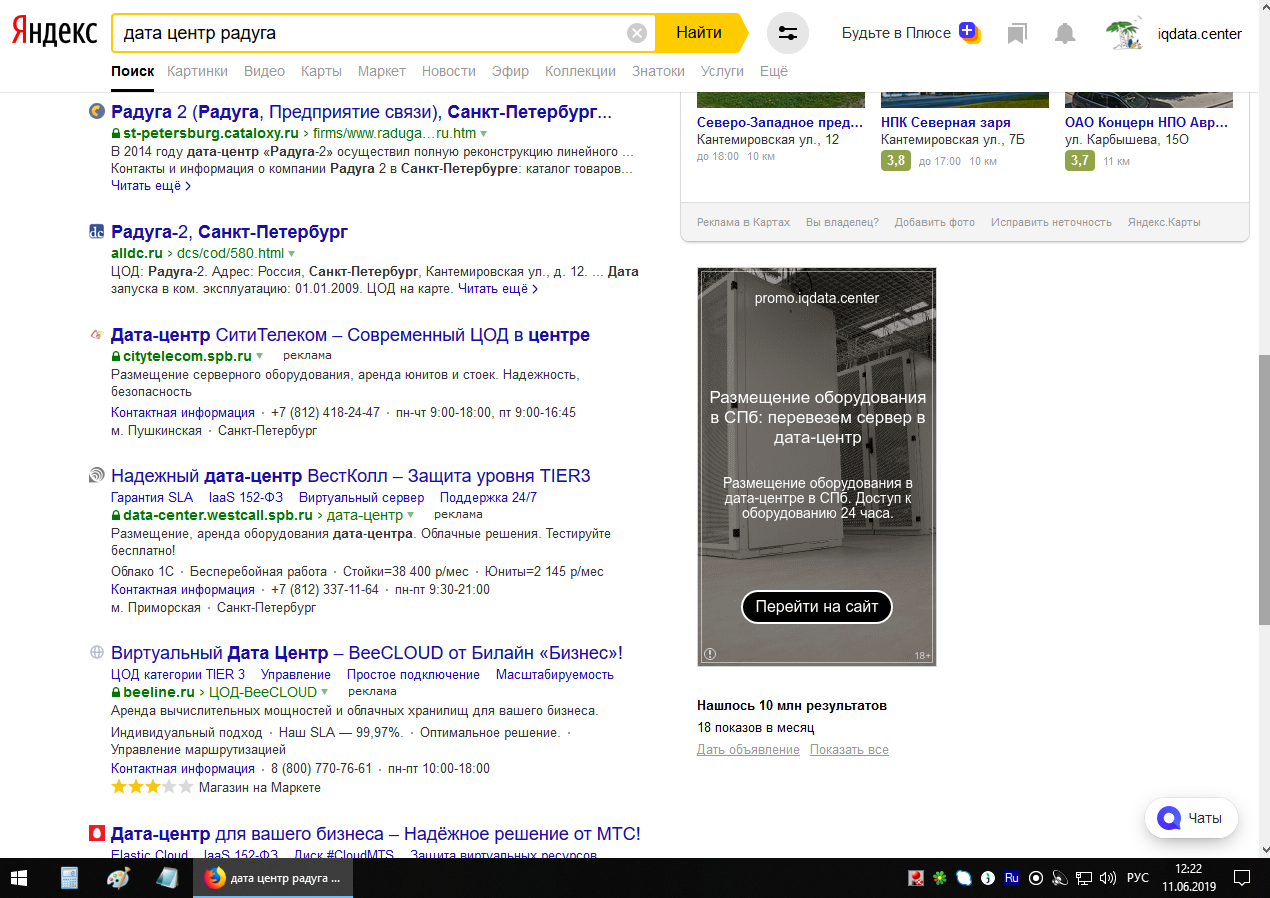Switch to Firefox taskbar window button
This screenshot has height=898, width=1270.
274,878
